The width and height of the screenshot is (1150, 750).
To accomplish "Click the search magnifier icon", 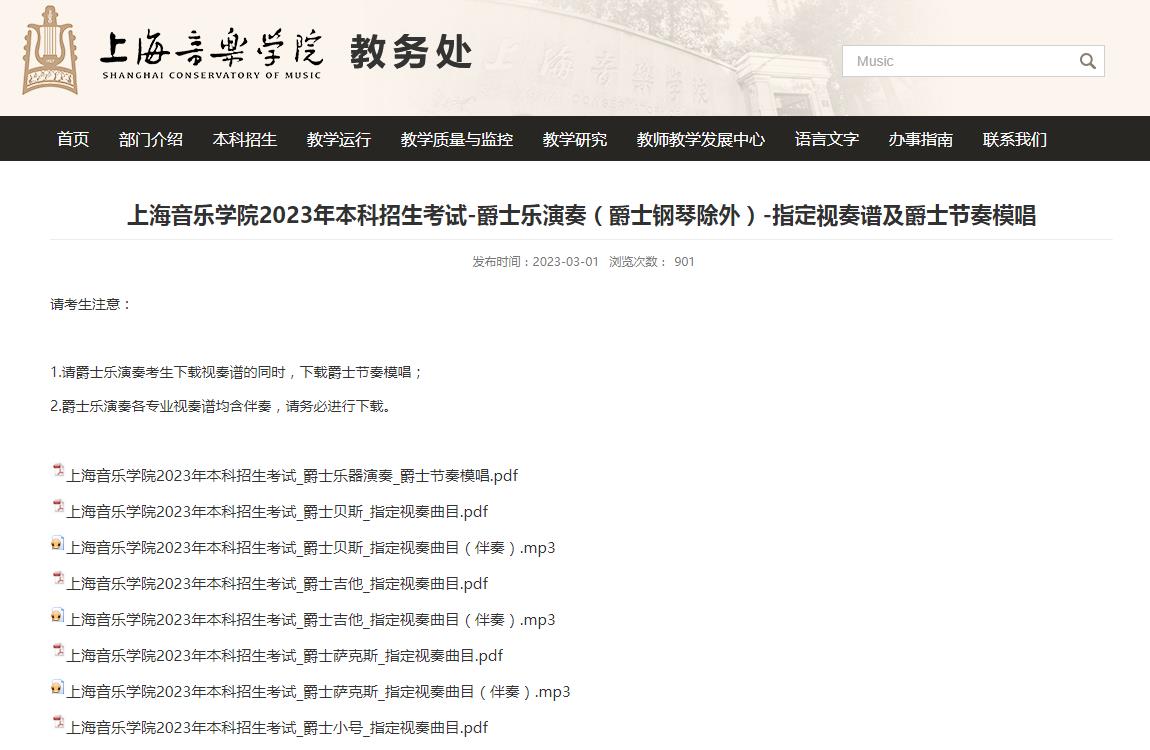I will point(1088,62).
